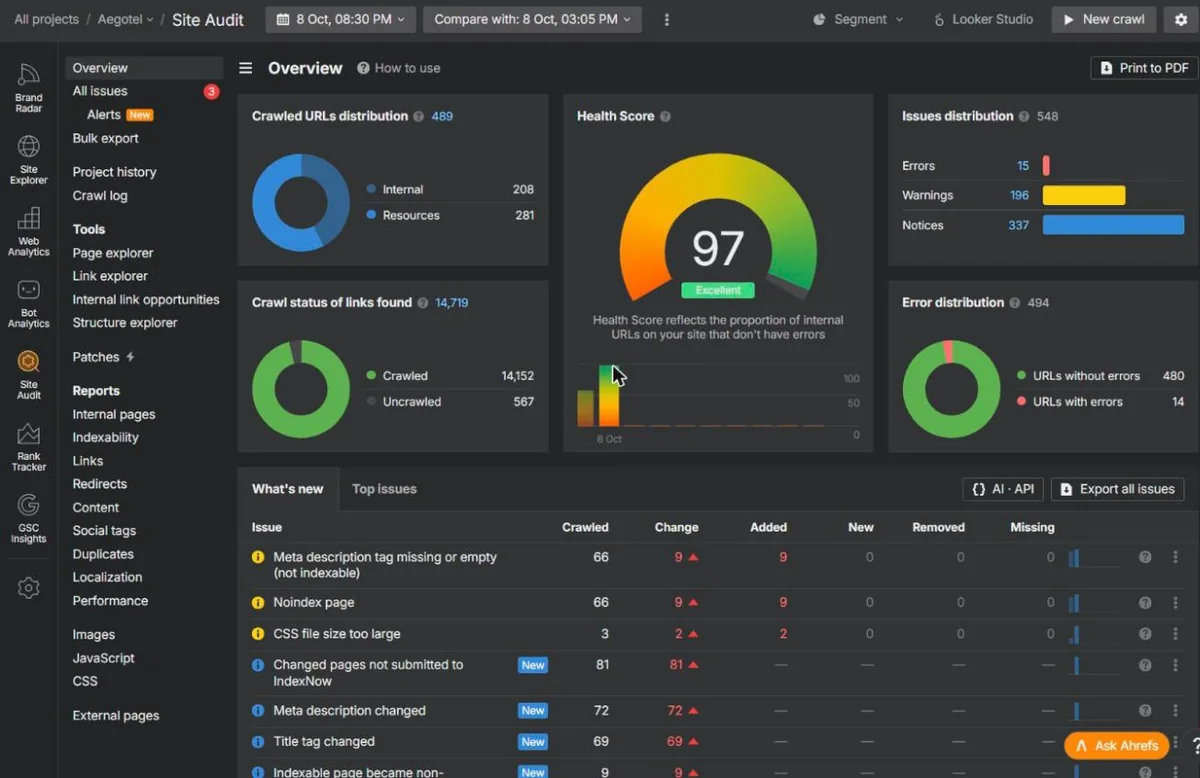This screenshot has width=1200, height=778.
Task: Open External pages in left menu
Action: [116, 716]
